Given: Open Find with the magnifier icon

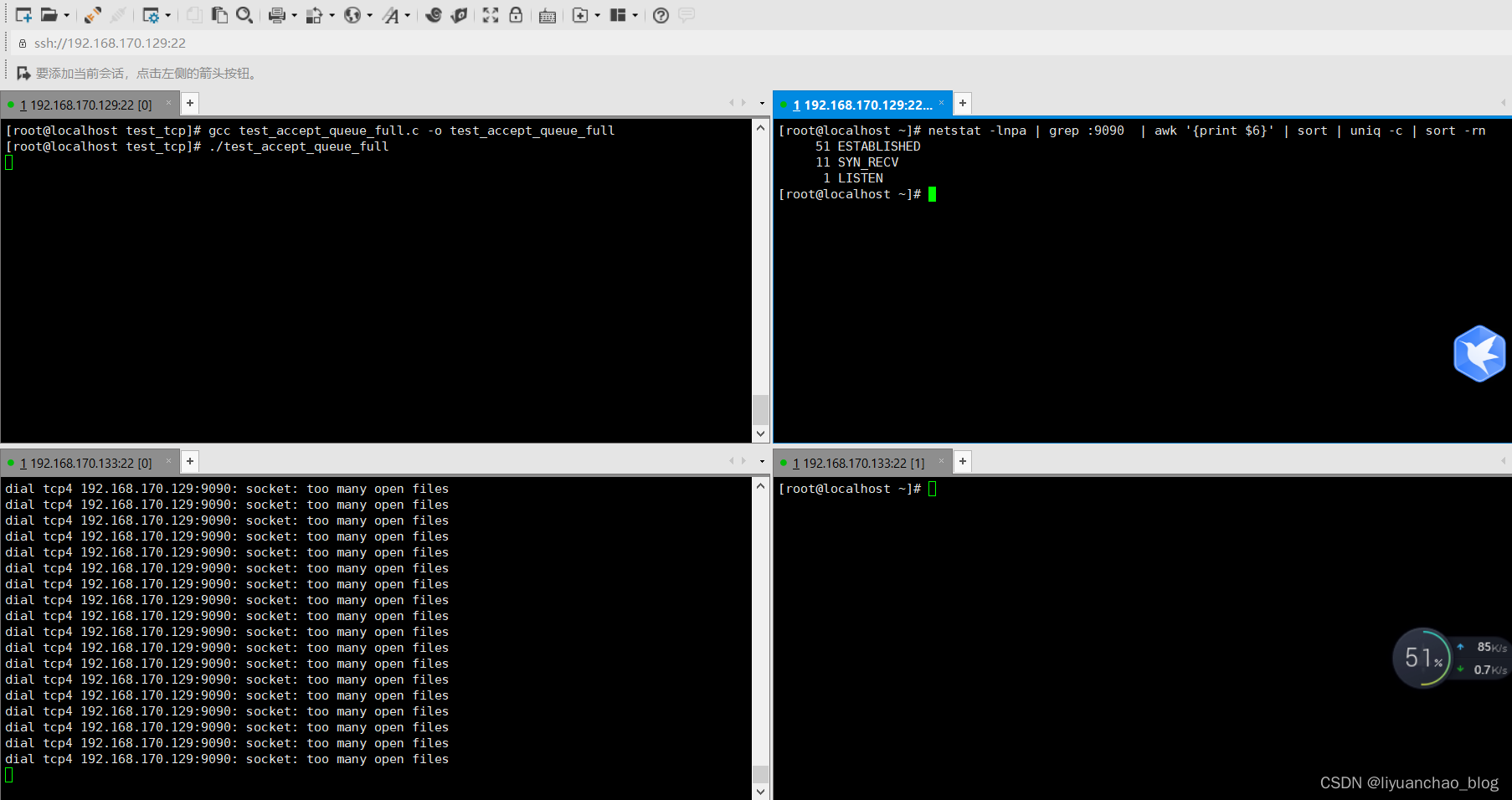Looking at the screenshot, I should (x=244, y=15).
